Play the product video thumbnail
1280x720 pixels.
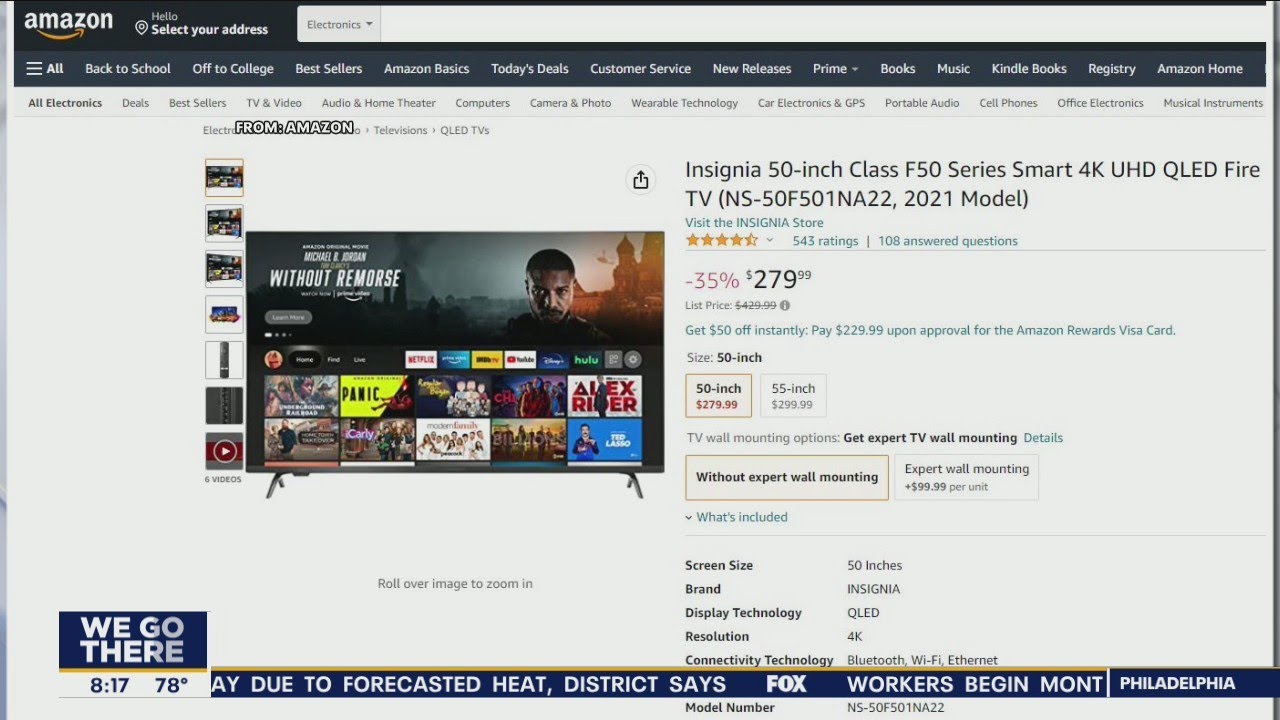pos(224,451)
